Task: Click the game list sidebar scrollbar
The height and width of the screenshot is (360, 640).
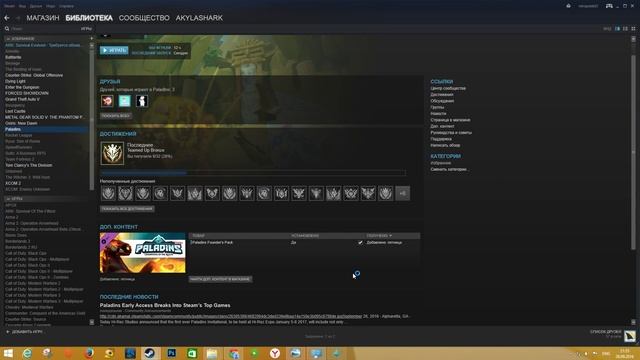Action: pos(91,120)
